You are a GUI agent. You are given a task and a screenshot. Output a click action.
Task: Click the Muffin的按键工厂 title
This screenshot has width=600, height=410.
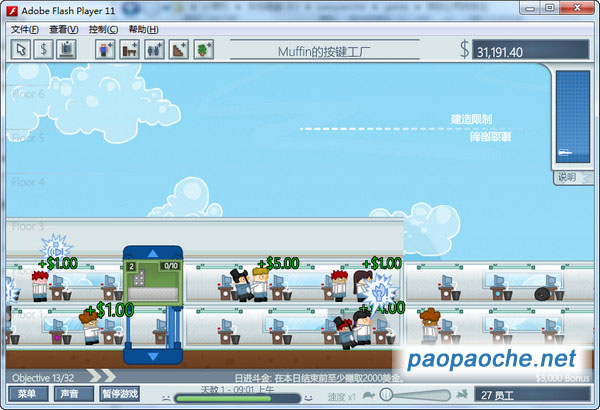coord(324,51)
